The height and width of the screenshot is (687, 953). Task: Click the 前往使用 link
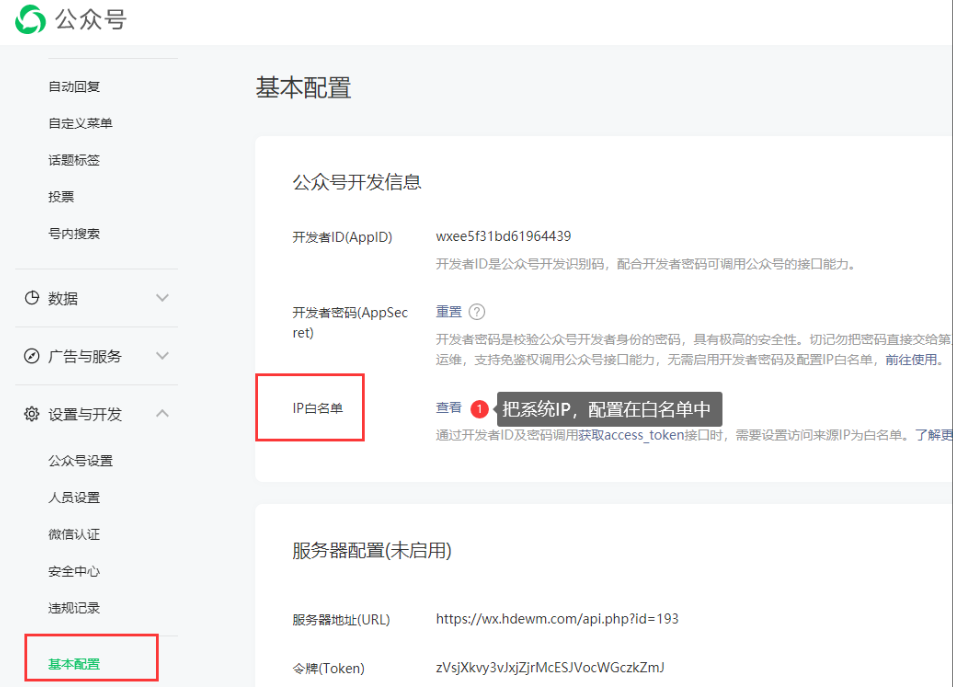coord(913,360)
